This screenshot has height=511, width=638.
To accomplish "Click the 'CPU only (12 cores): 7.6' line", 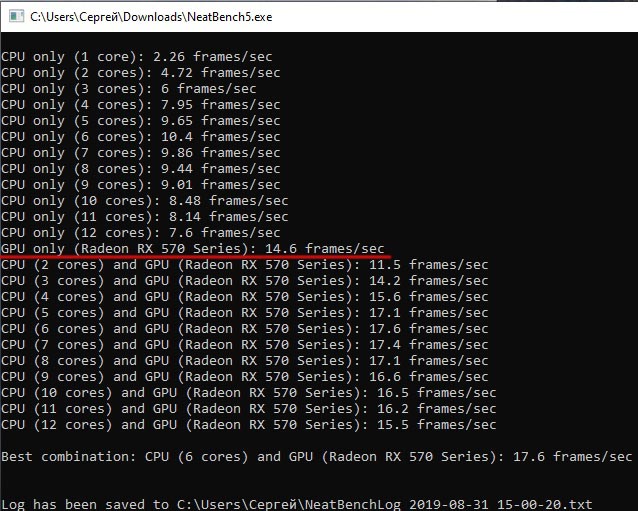I will (141, 233).
